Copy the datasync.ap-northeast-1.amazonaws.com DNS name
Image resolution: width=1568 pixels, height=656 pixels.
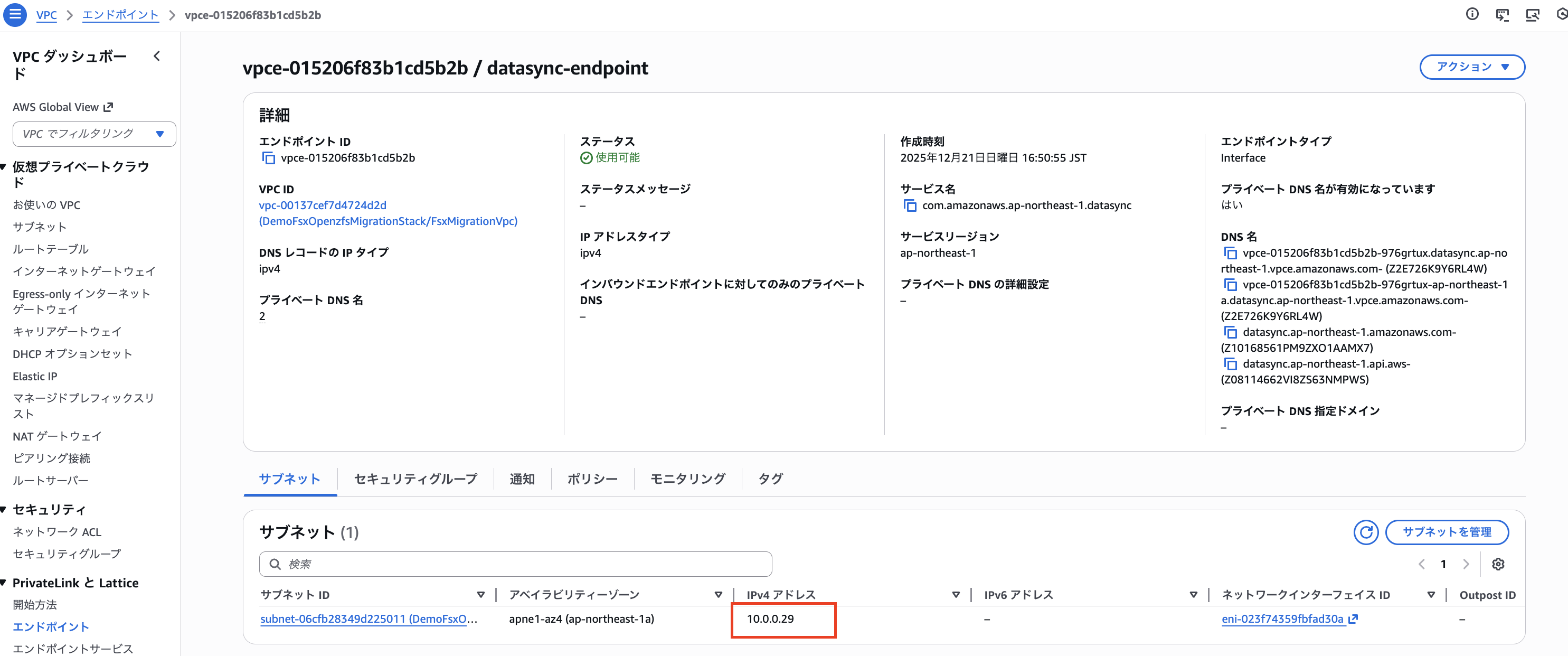click(x=1231, y=332)
